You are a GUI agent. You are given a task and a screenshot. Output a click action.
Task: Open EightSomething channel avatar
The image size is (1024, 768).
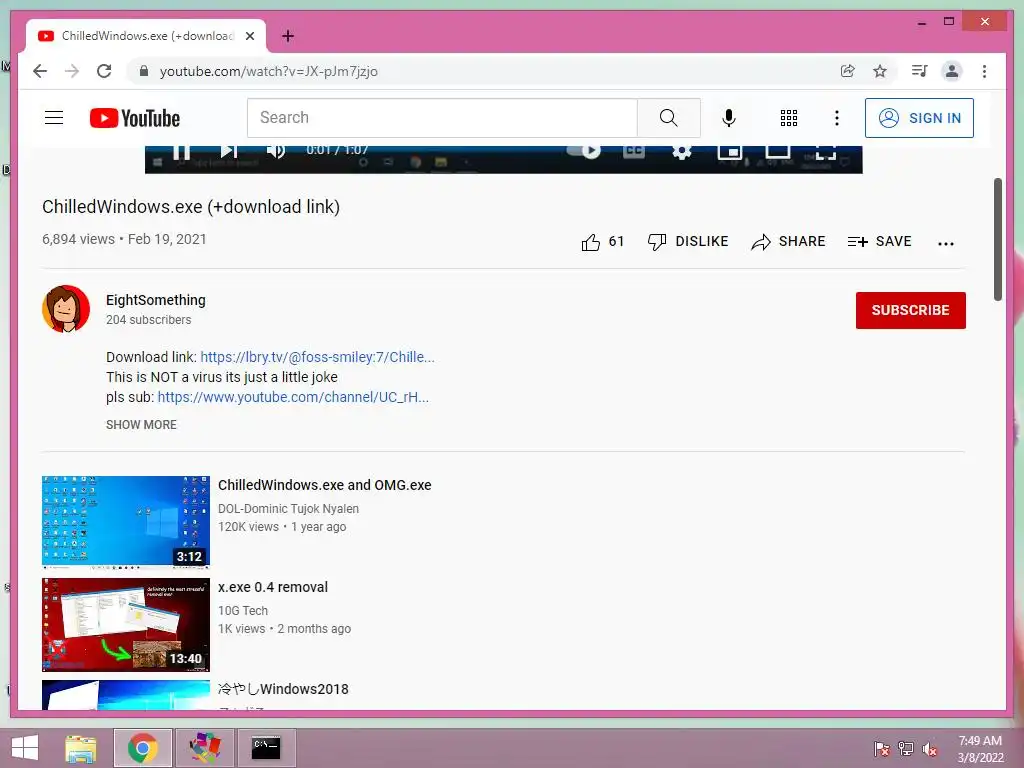pyautogui.click(x=66, y=308)
